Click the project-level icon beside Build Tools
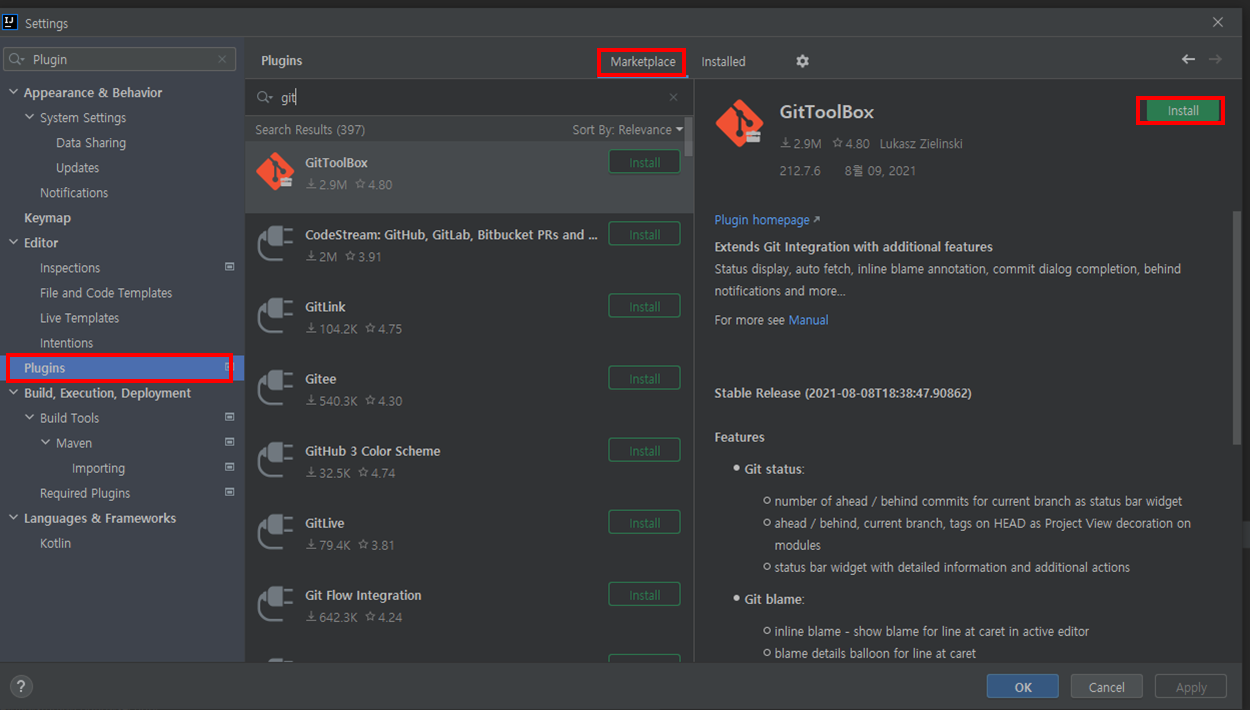This screenshot has width=1250, height=710. click(229, 417)
